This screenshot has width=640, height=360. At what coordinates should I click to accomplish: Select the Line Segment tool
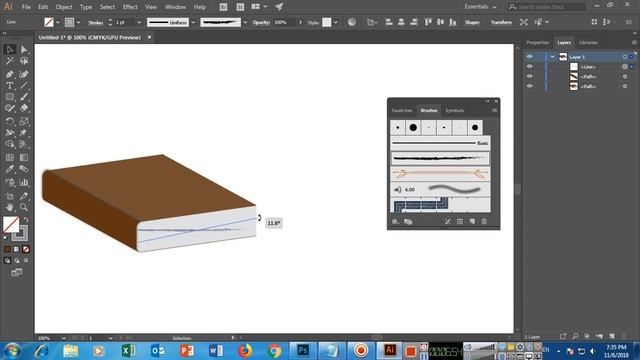point(24,86)
